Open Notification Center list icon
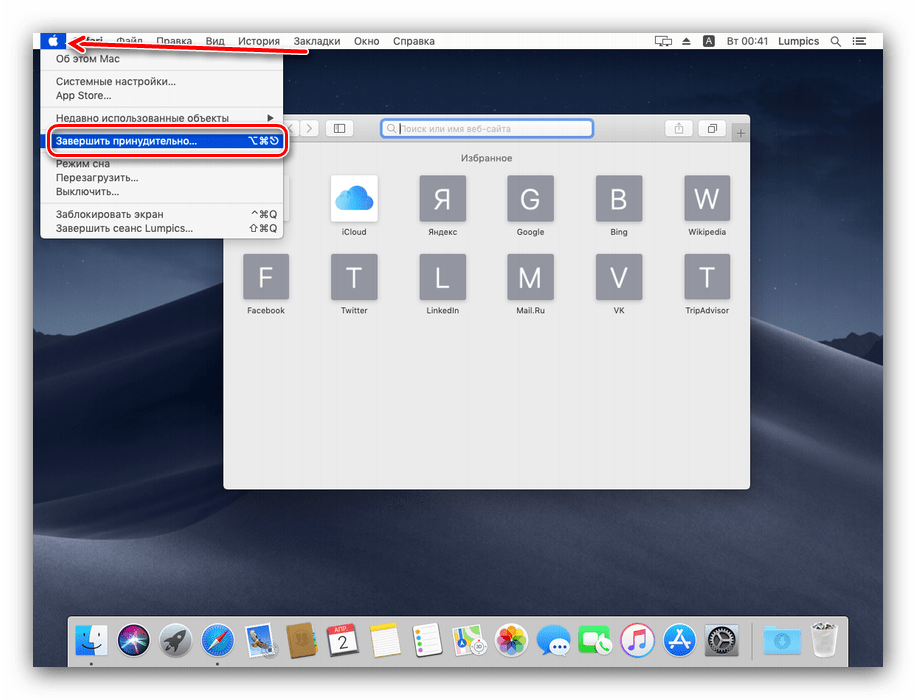This screenshot has width=916, height=700. click(859, 41)
